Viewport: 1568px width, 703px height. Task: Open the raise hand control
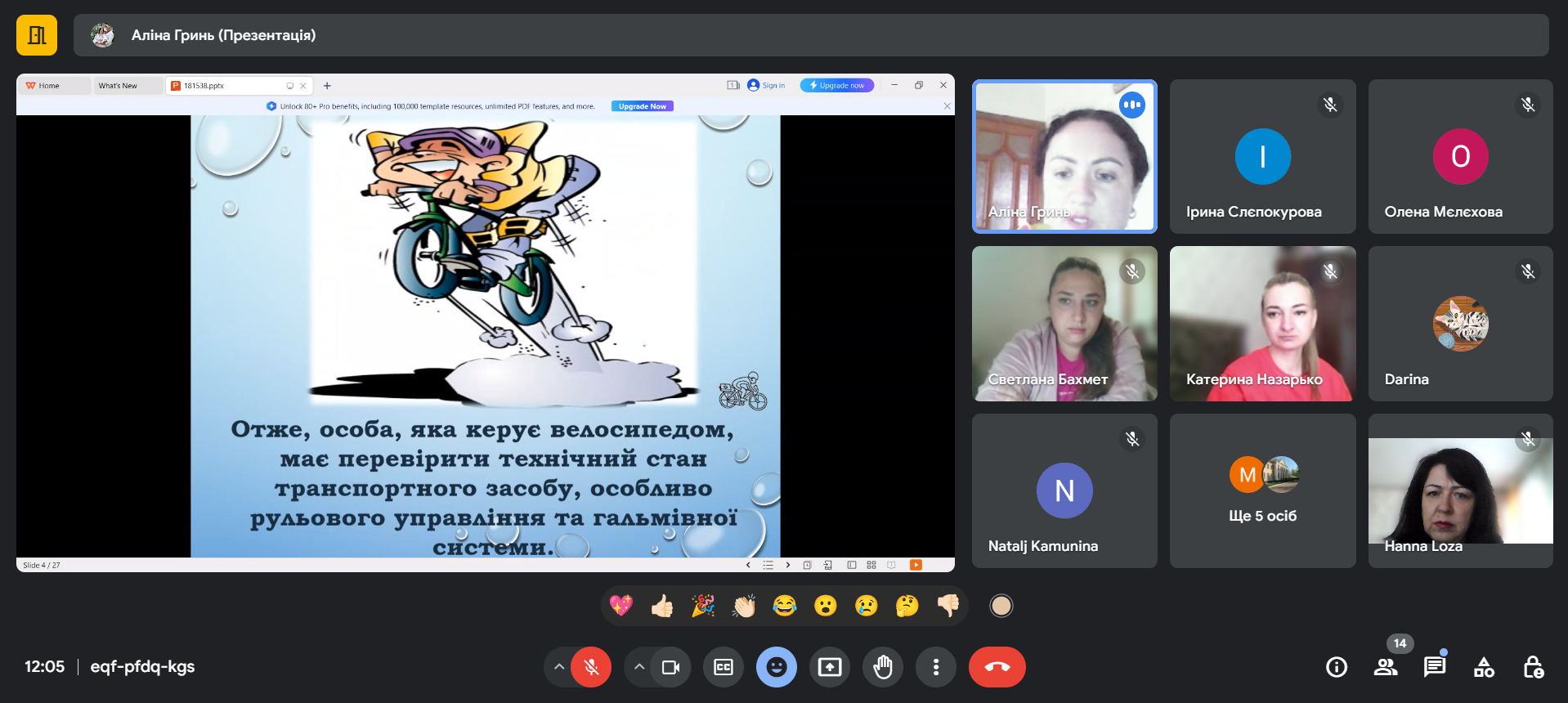(883, 667)
